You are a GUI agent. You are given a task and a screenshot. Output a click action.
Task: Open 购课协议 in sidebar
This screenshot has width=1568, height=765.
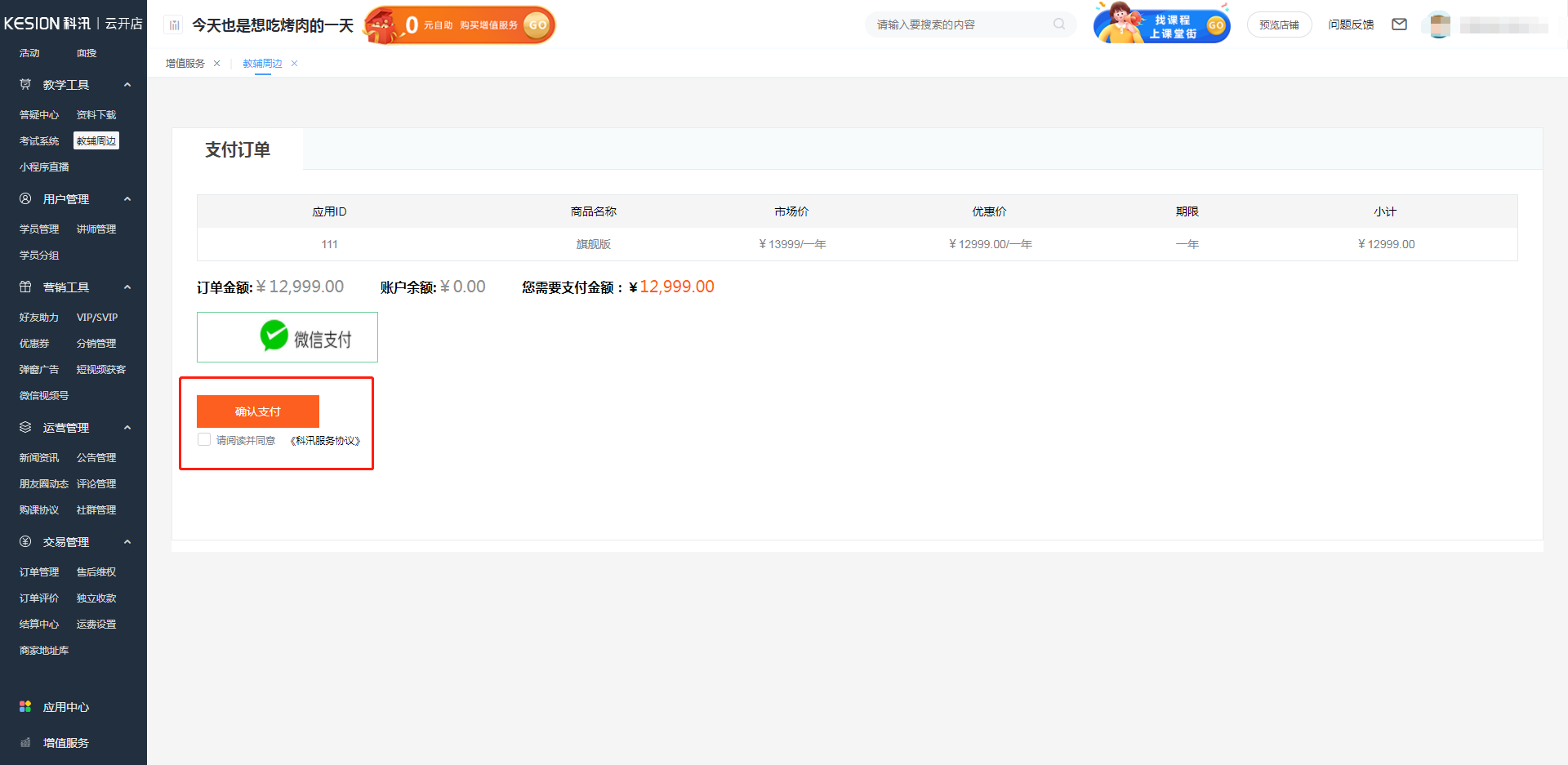coord(39,510)
